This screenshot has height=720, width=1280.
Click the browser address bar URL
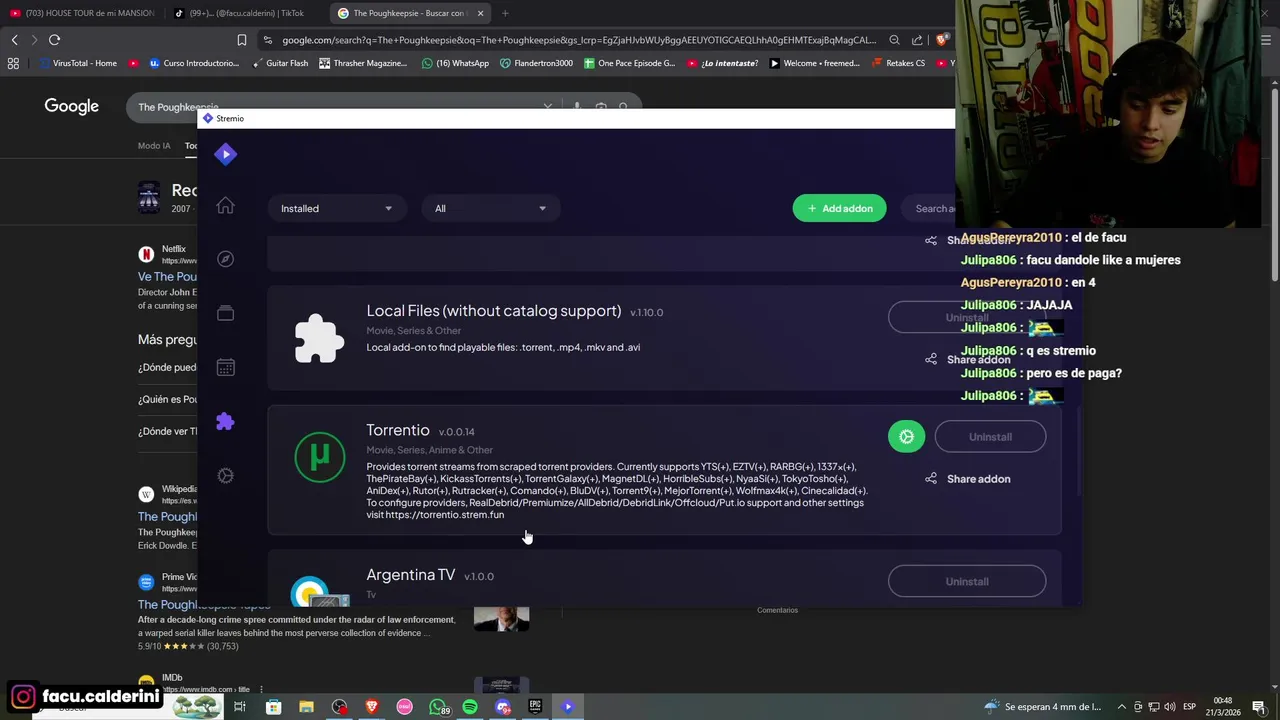(578, 40)
